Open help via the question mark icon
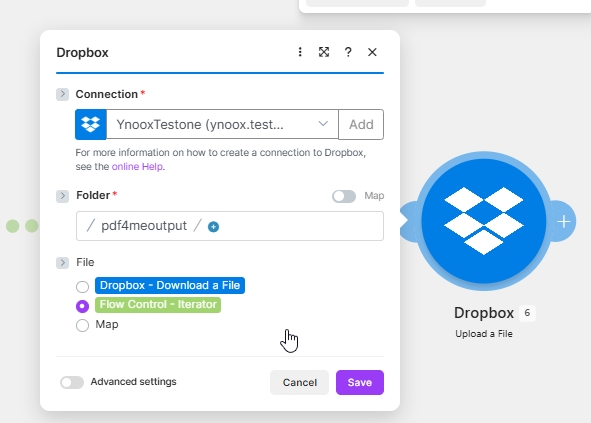This screenshot has width=591, height=423. tap(348, 52)
